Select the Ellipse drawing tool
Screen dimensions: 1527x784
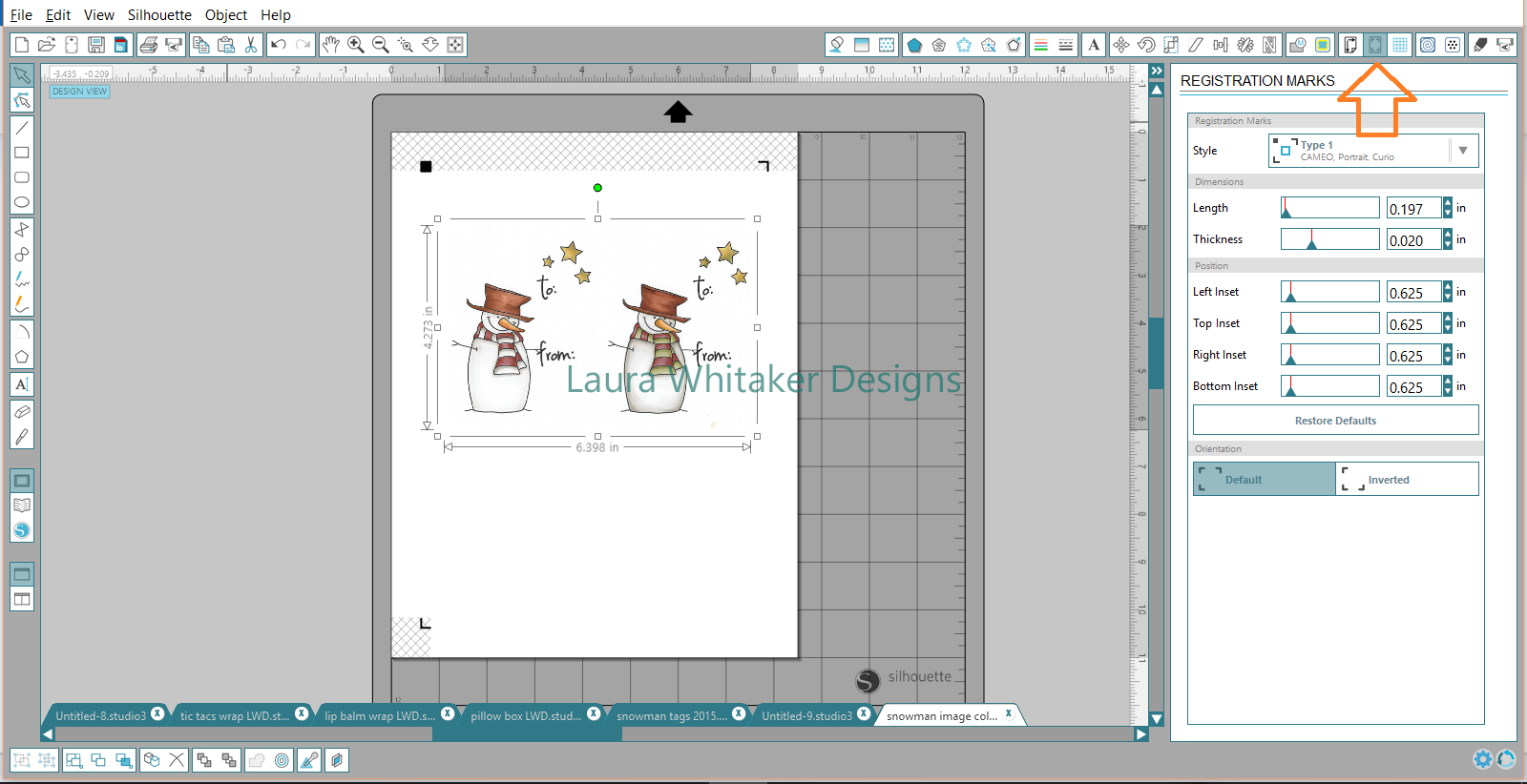click(x=22, y=202)
